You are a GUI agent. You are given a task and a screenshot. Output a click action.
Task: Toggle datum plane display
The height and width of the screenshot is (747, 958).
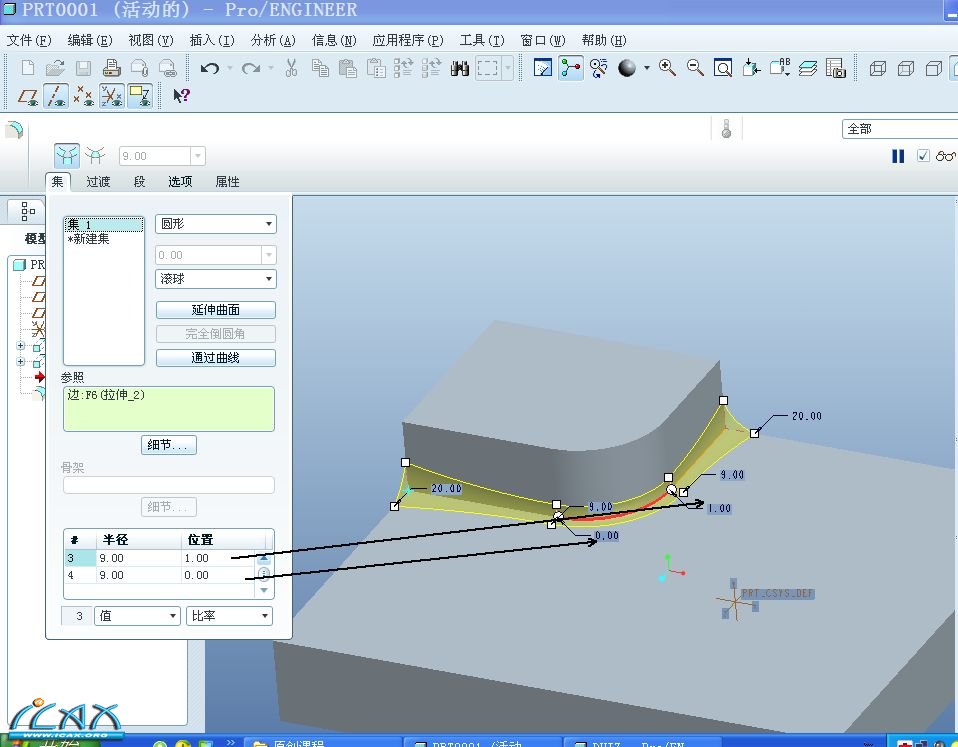(29, 96)
